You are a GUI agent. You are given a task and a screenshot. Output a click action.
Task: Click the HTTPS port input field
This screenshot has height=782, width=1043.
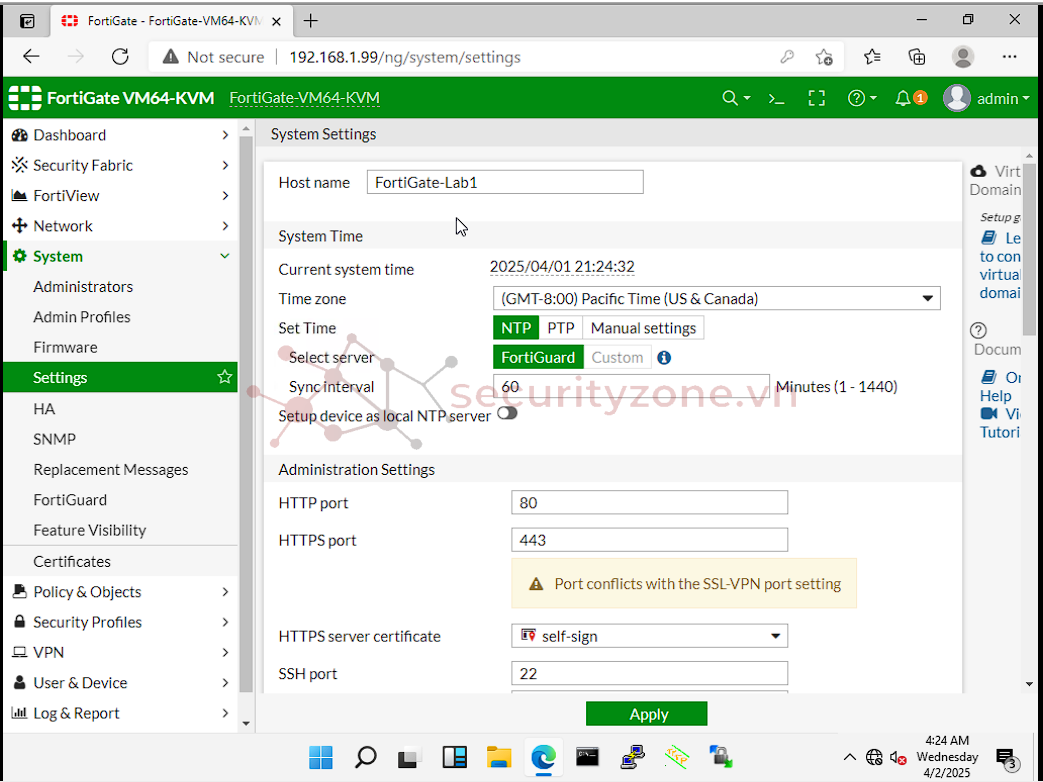click(x=649, y=540)
